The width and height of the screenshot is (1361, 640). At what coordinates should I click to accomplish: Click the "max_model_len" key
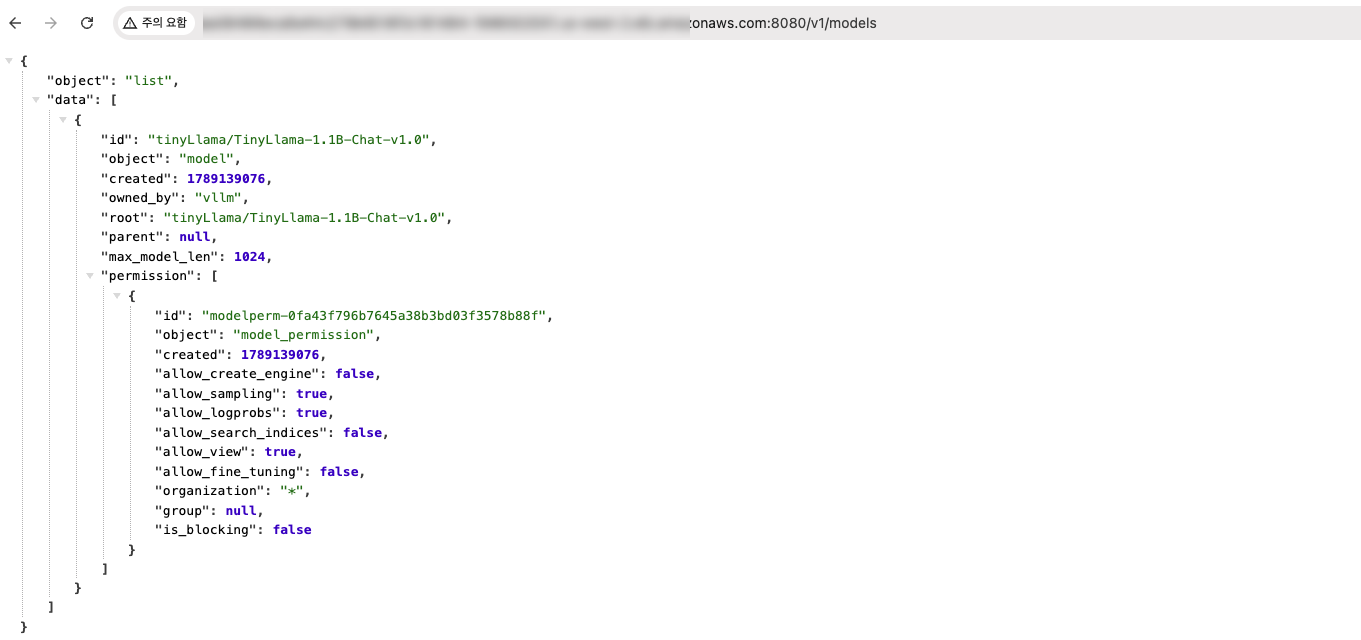159,256
